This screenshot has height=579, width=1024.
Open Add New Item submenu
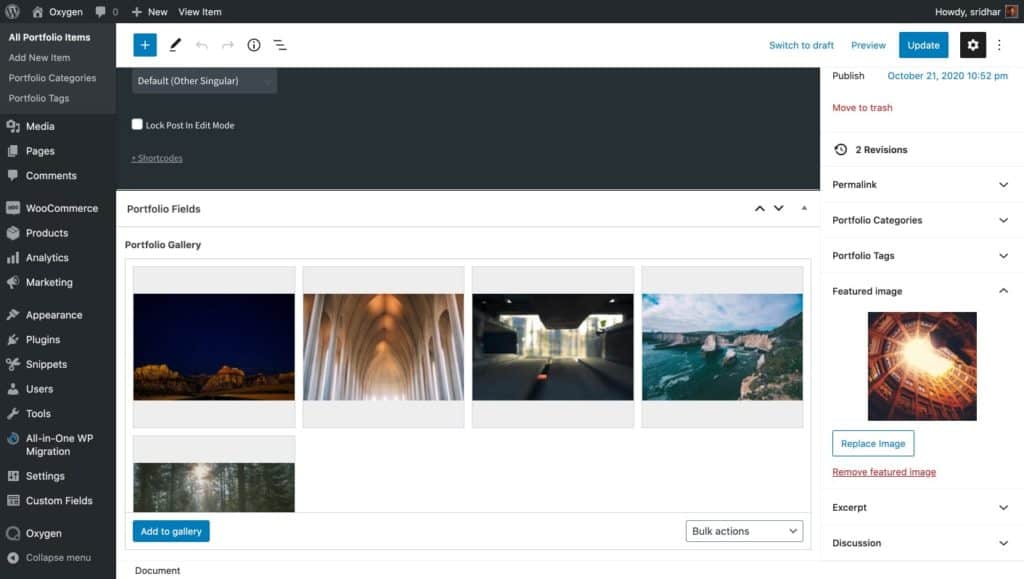pos(39,57)
